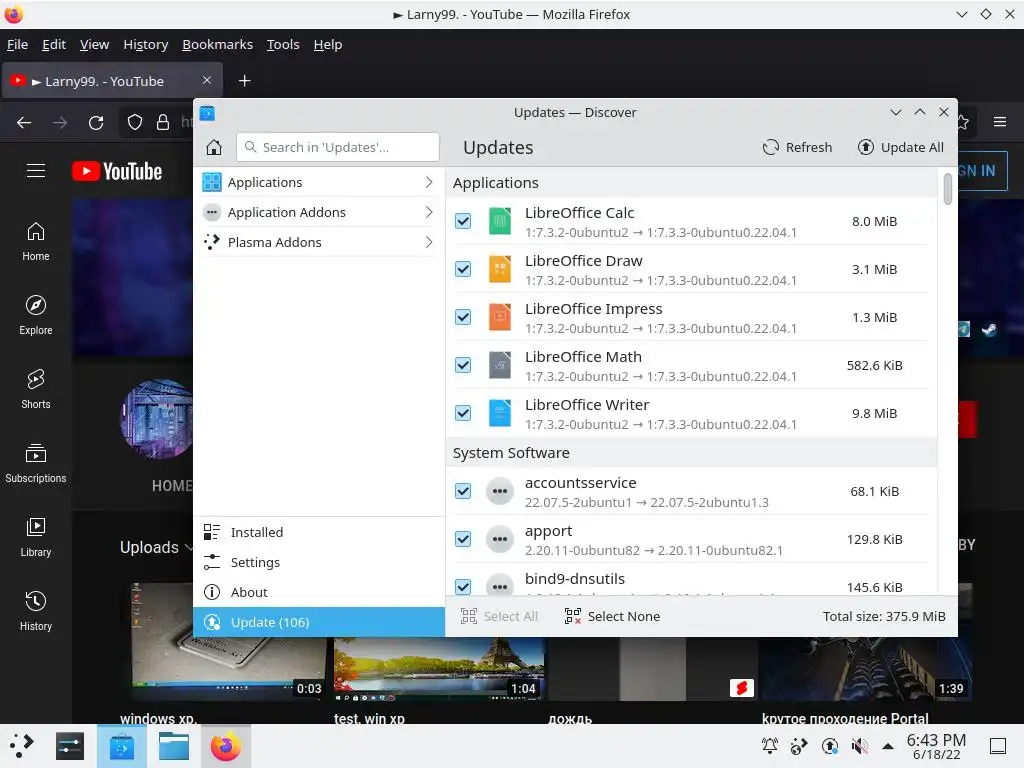The width and height of the screenshot is (1024, 768).
Task: Start updating with Update All button
Action: coord(901,148)
